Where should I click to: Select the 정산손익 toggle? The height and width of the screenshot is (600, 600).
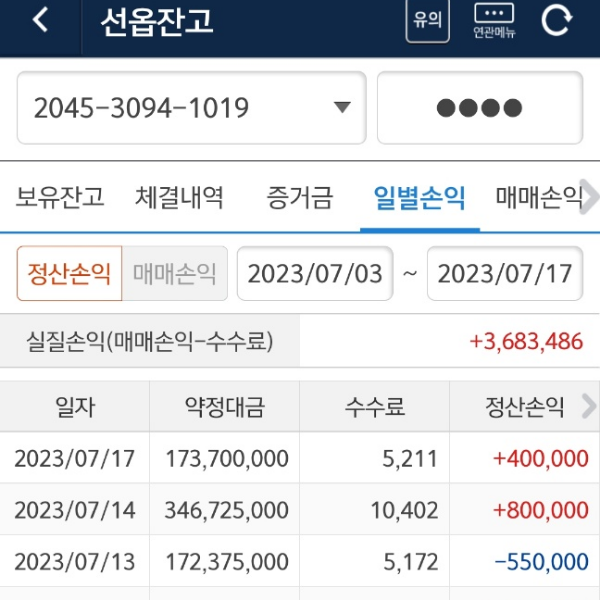pos(69,274)
